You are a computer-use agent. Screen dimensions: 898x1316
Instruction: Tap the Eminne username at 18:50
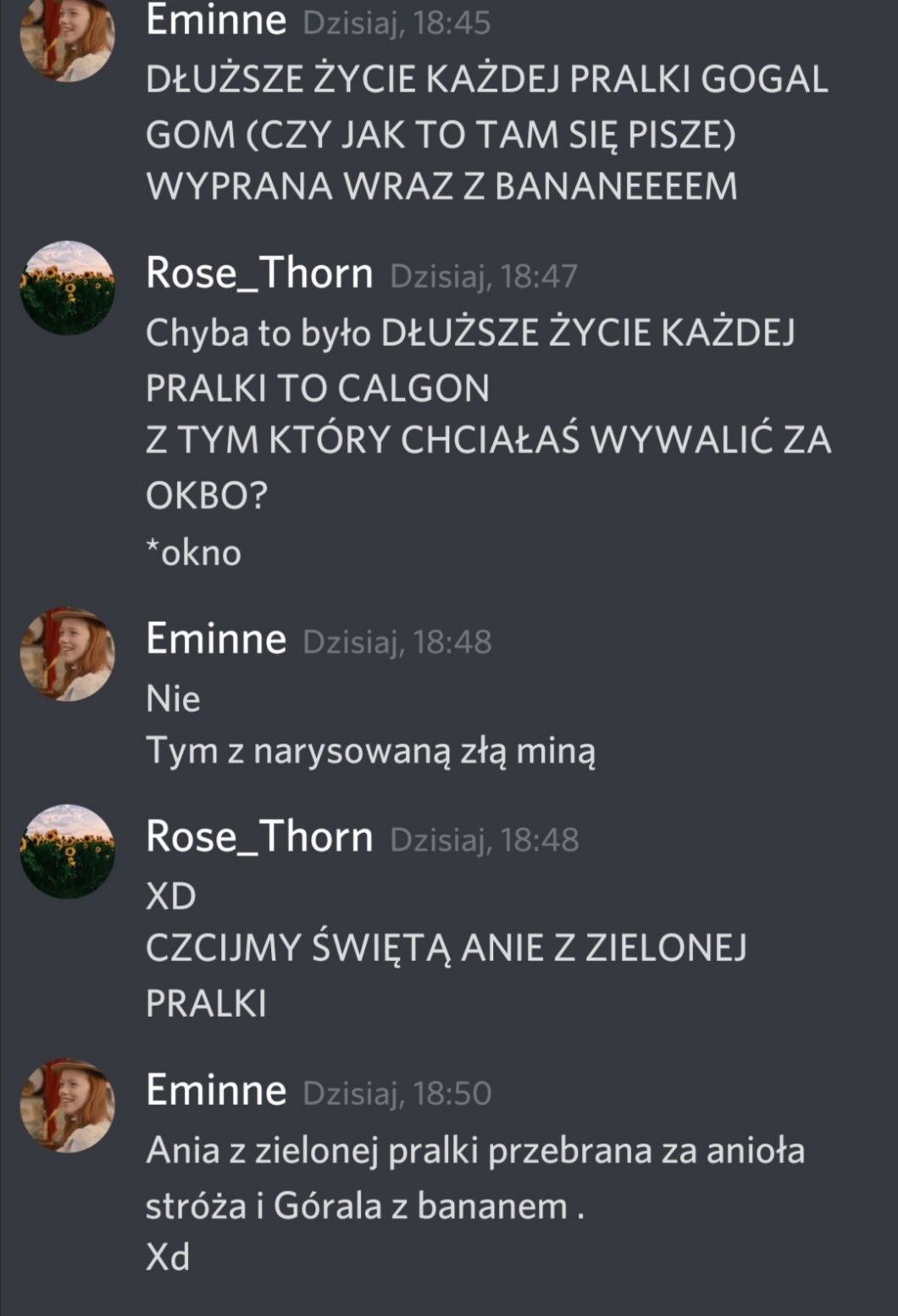coord(216,1091)
